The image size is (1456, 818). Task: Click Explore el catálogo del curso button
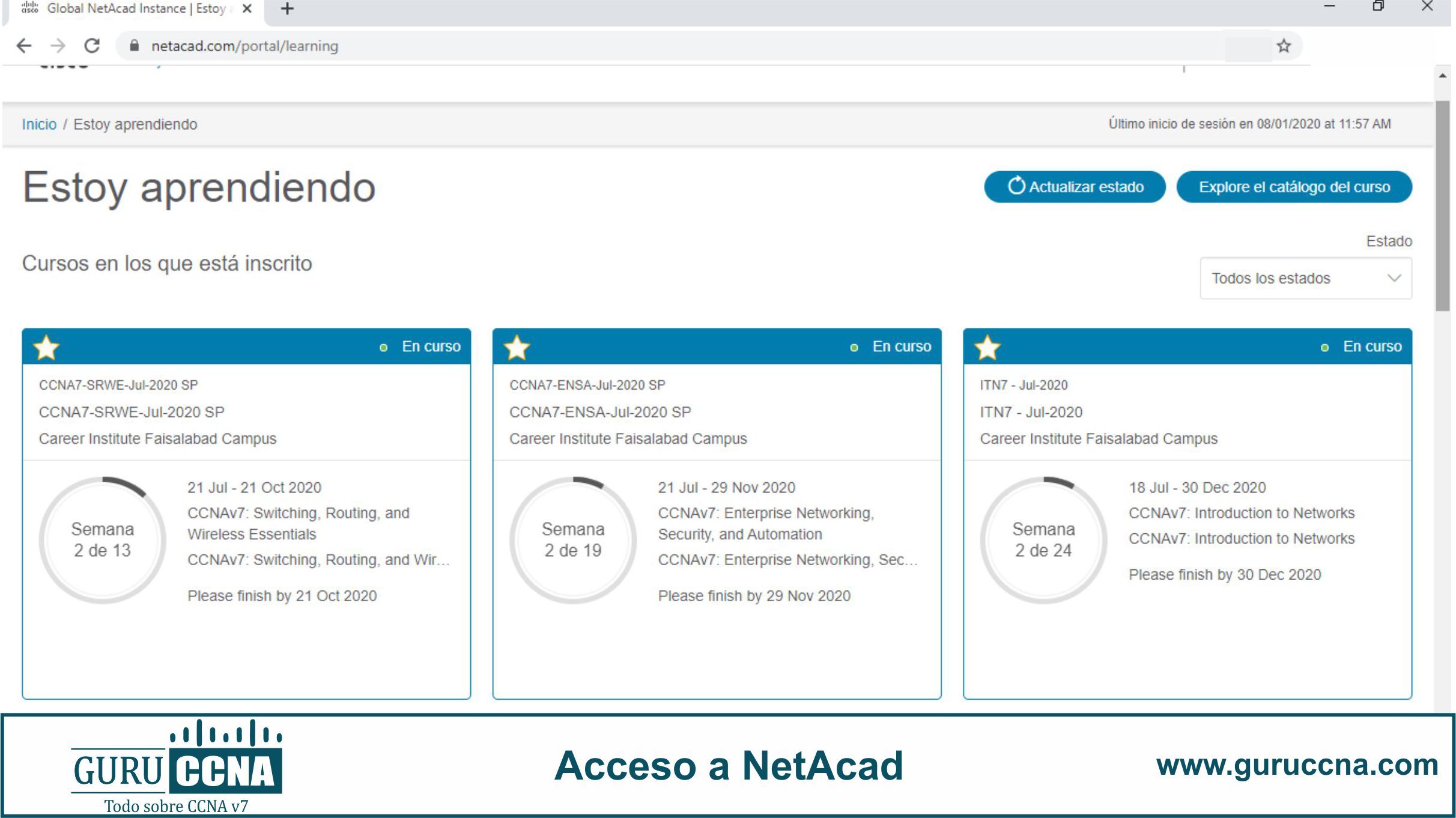1294,187
